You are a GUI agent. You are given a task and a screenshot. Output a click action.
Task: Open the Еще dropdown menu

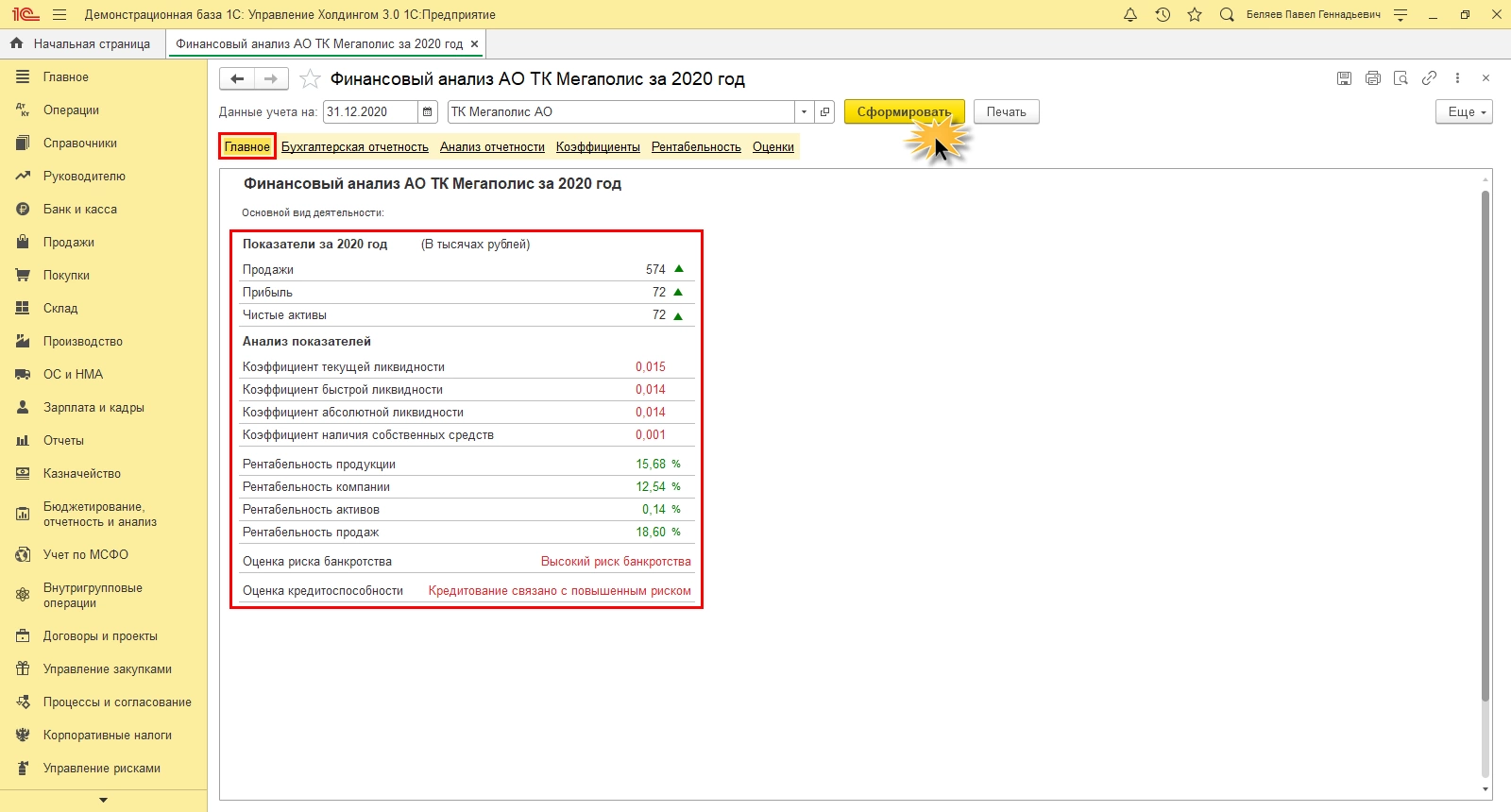[x=1464, y=111]
